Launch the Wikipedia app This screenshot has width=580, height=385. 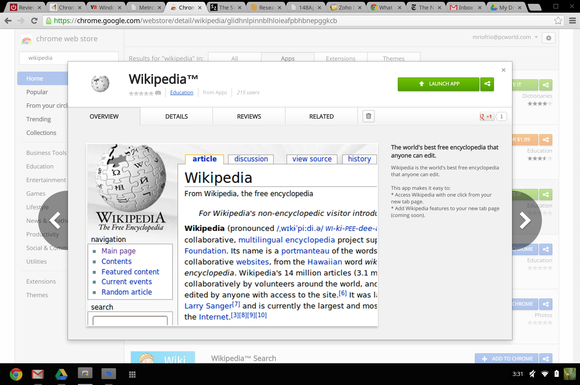click(438, 84)
